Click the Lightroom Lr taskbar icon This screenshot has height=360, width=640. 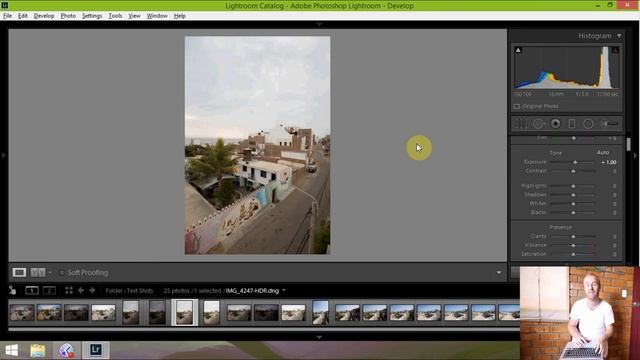point(96,350)
